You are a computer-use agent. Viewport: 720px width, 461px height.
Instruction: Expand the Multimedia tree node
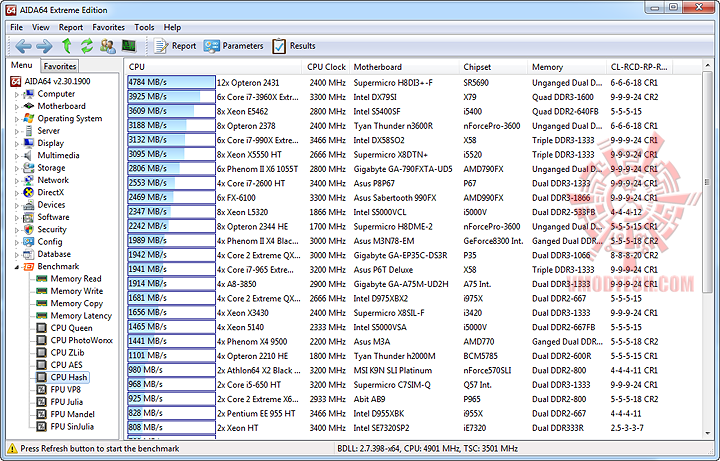pyautogui.click(x=17, y=156)
